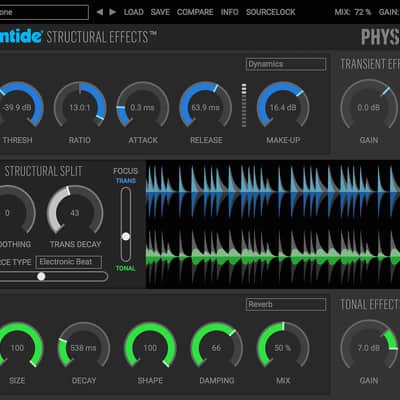Open the INFO panel

click(x=230, y=12)
